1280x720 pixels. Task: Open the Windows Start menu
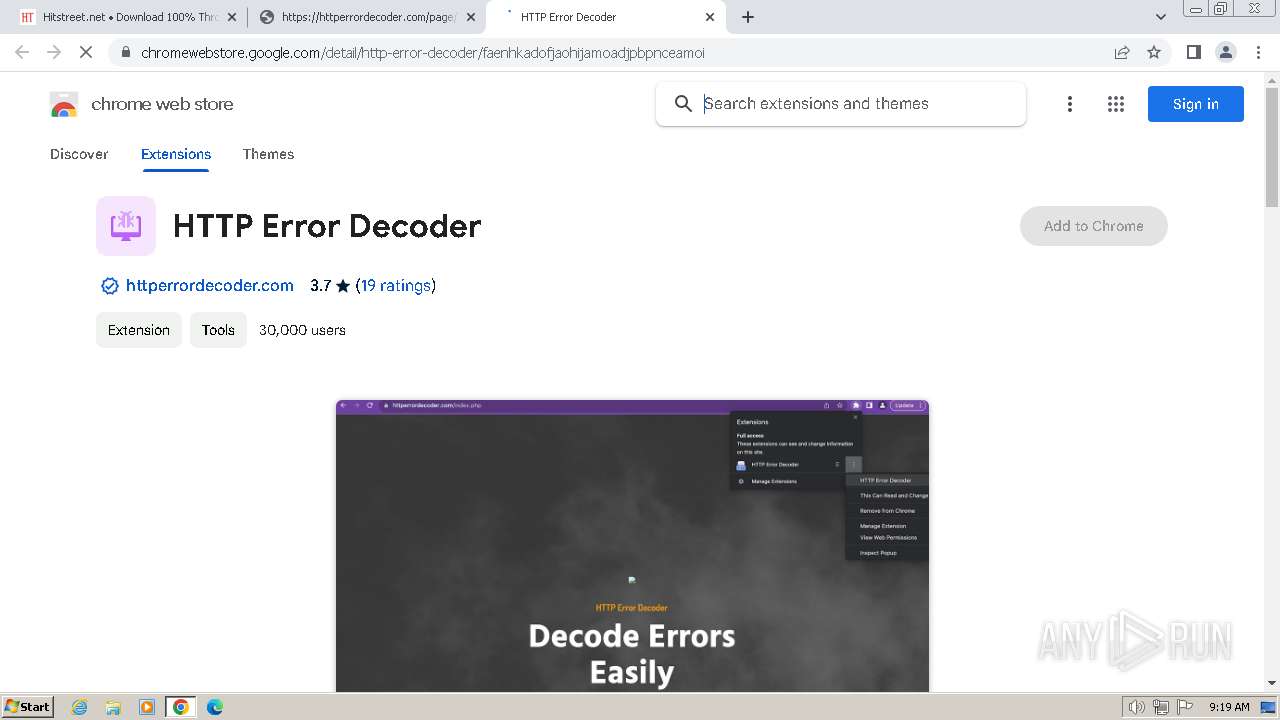(x=28, y=706)
